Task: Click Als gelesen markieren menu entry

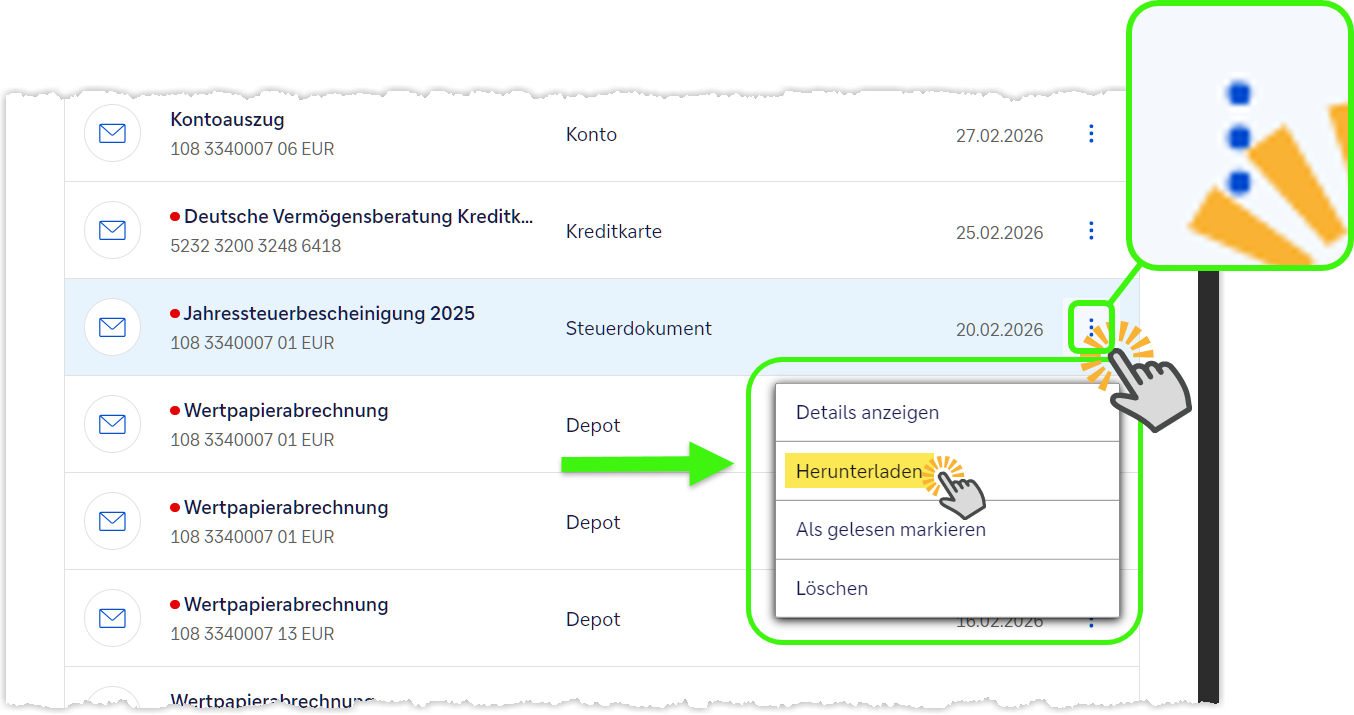Action: 890,530
